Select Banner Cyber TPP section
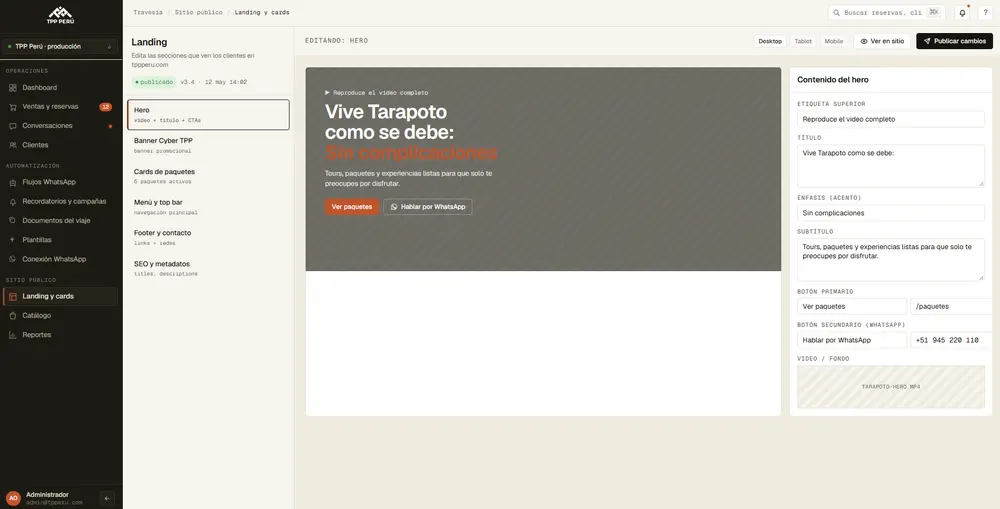This screenshot has height=509, width=1000. (x=208, y=145)
